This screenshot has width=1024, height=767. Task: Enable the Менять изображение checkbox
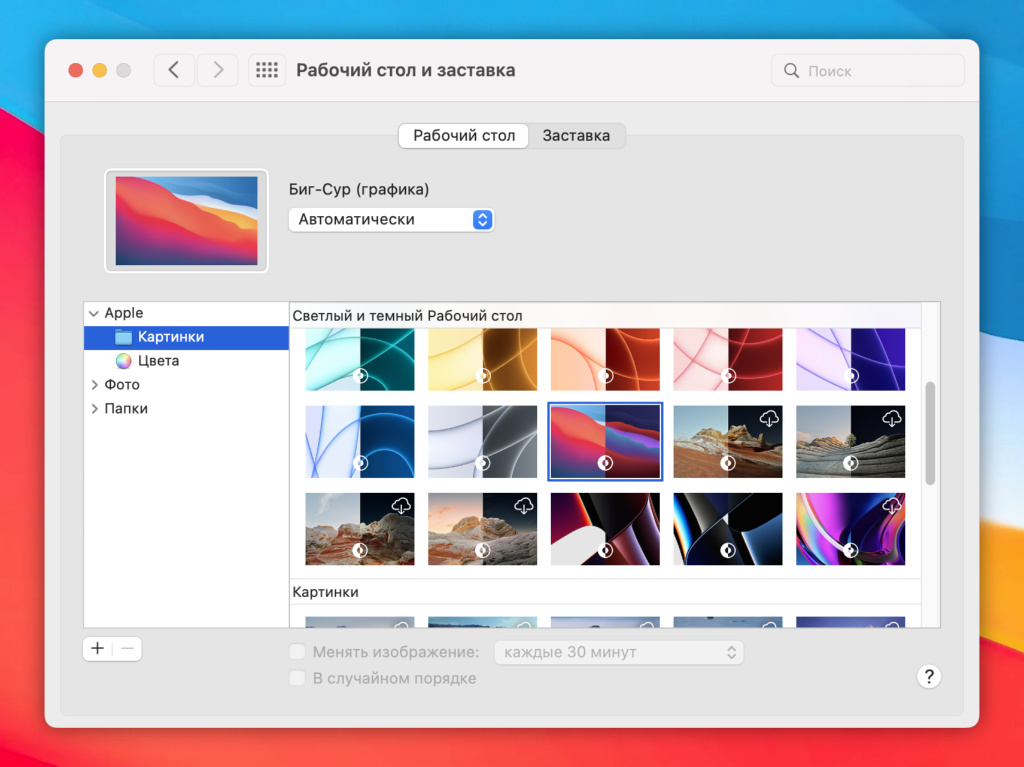(x=297, y=653)
